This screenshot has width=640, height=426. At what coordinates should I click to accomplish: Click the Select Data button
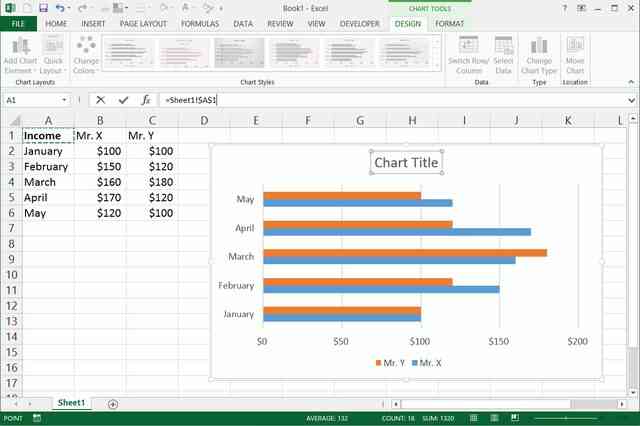pyautogui.click(x=503, y=55)
